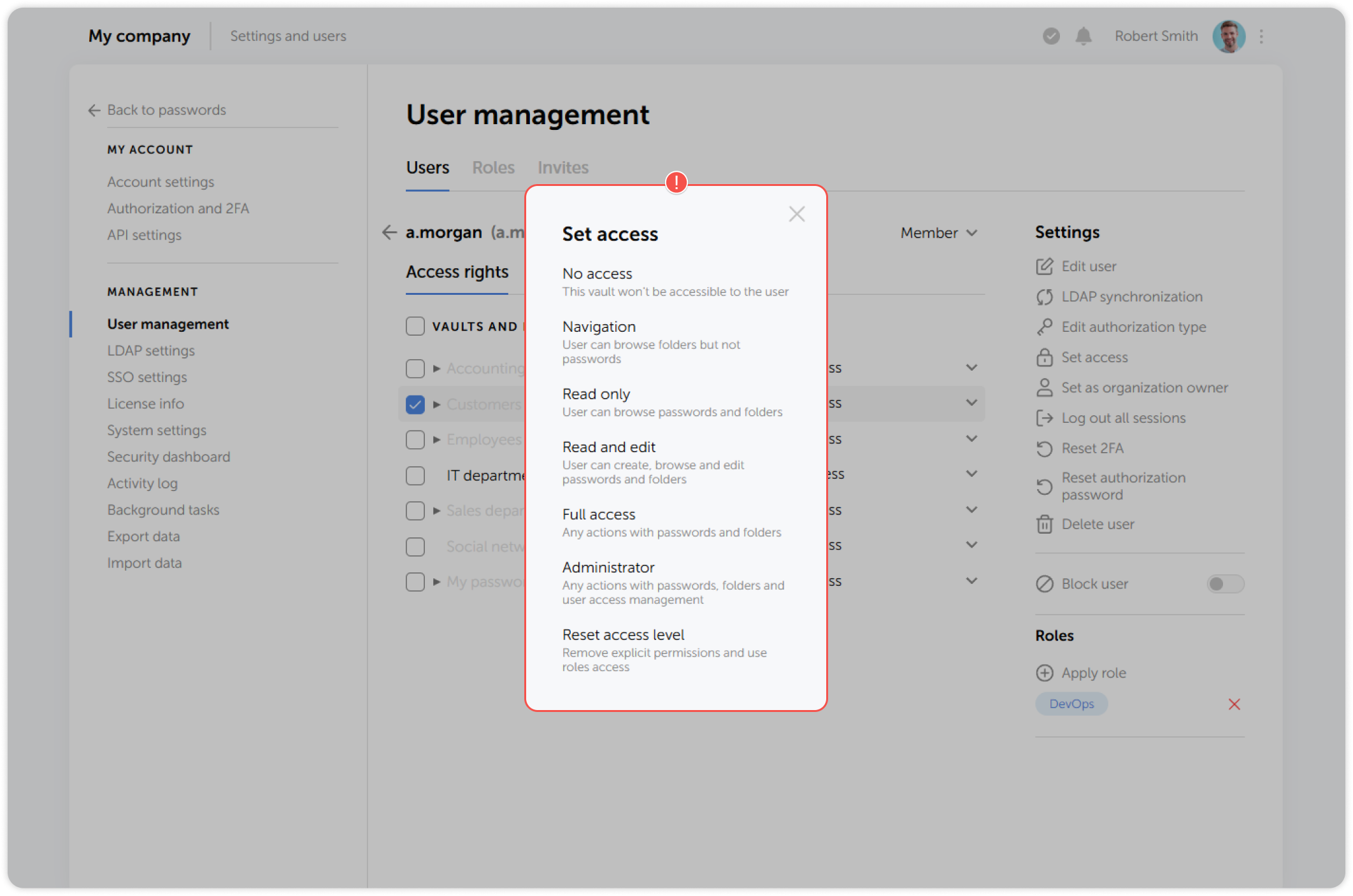Open the Invites tab
The image size is (1353, 896).
click(x=562, y=167)
